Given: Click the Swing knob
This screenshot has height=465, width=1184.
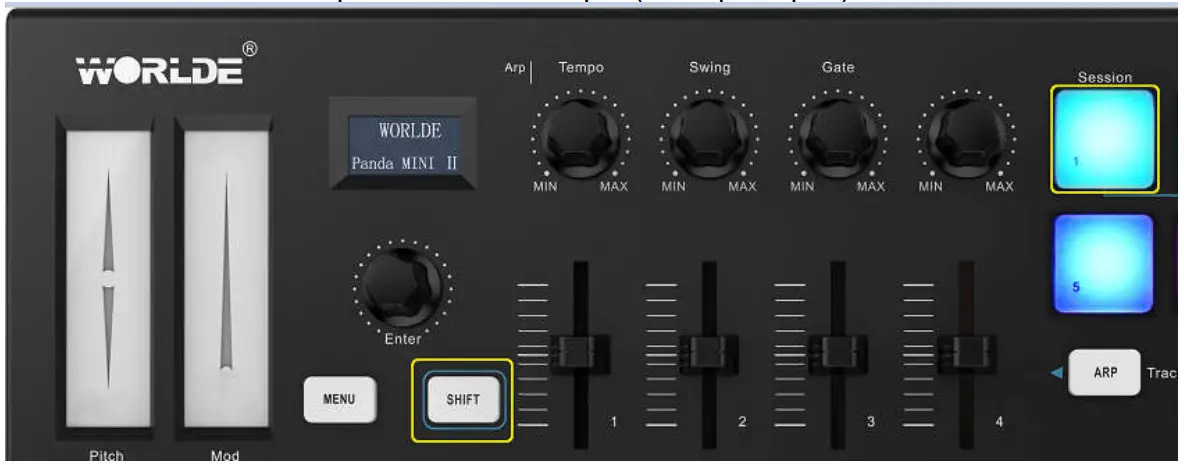Looking at the screenshot, I should pos(708,136).
